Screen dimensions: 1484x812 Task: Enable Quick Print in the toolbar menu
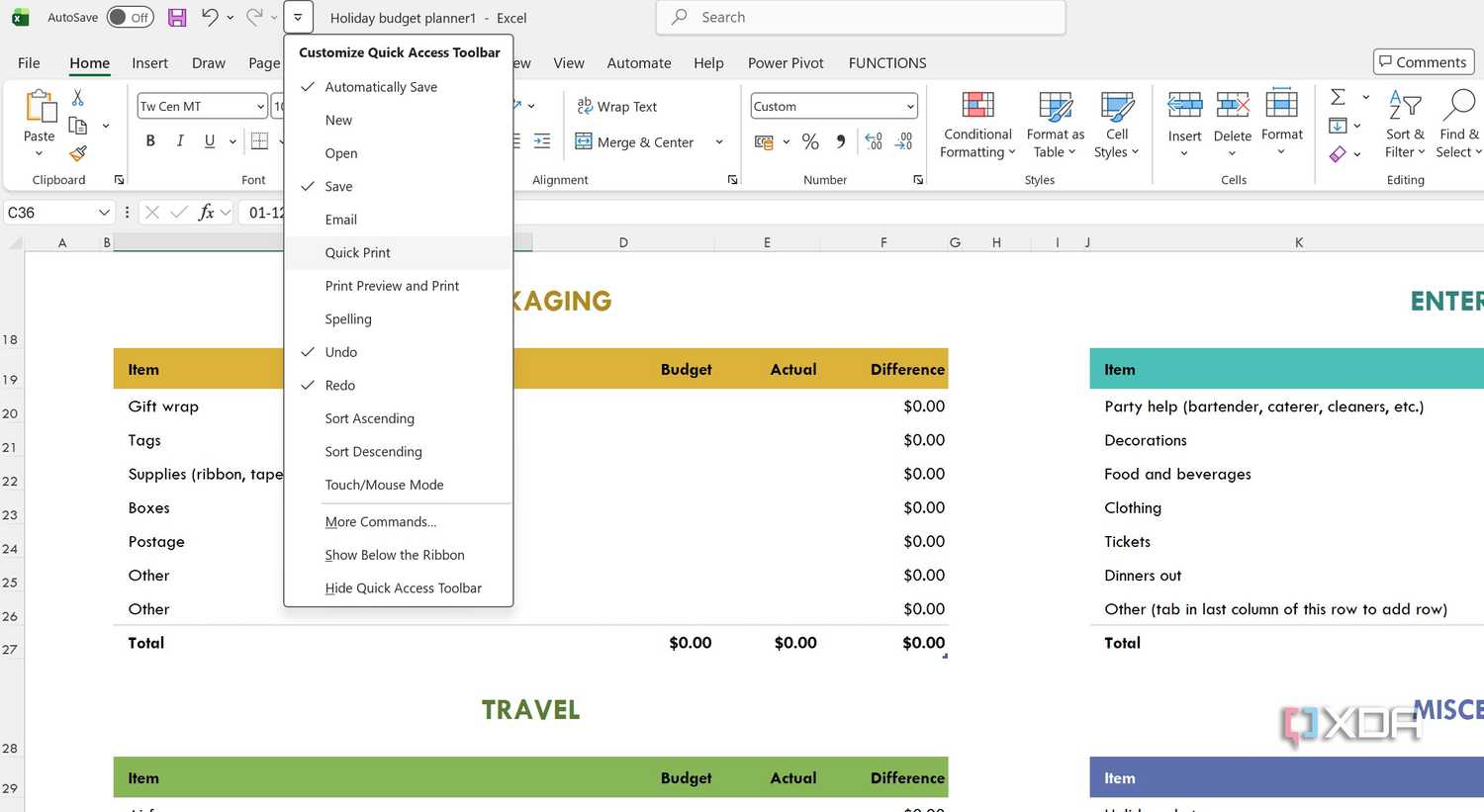coord(399,252)
